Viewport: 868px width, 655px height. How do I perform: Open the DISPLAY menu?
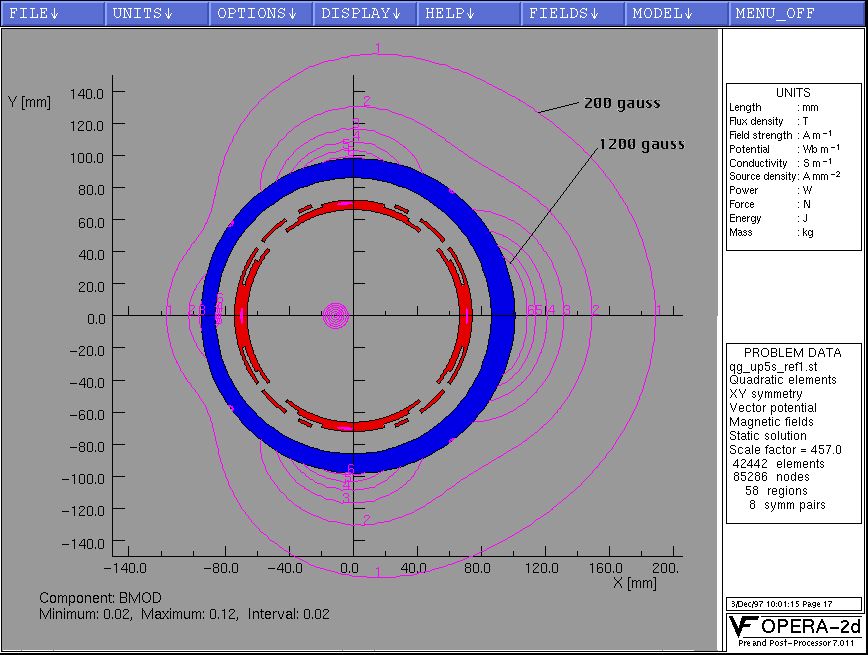365,13
